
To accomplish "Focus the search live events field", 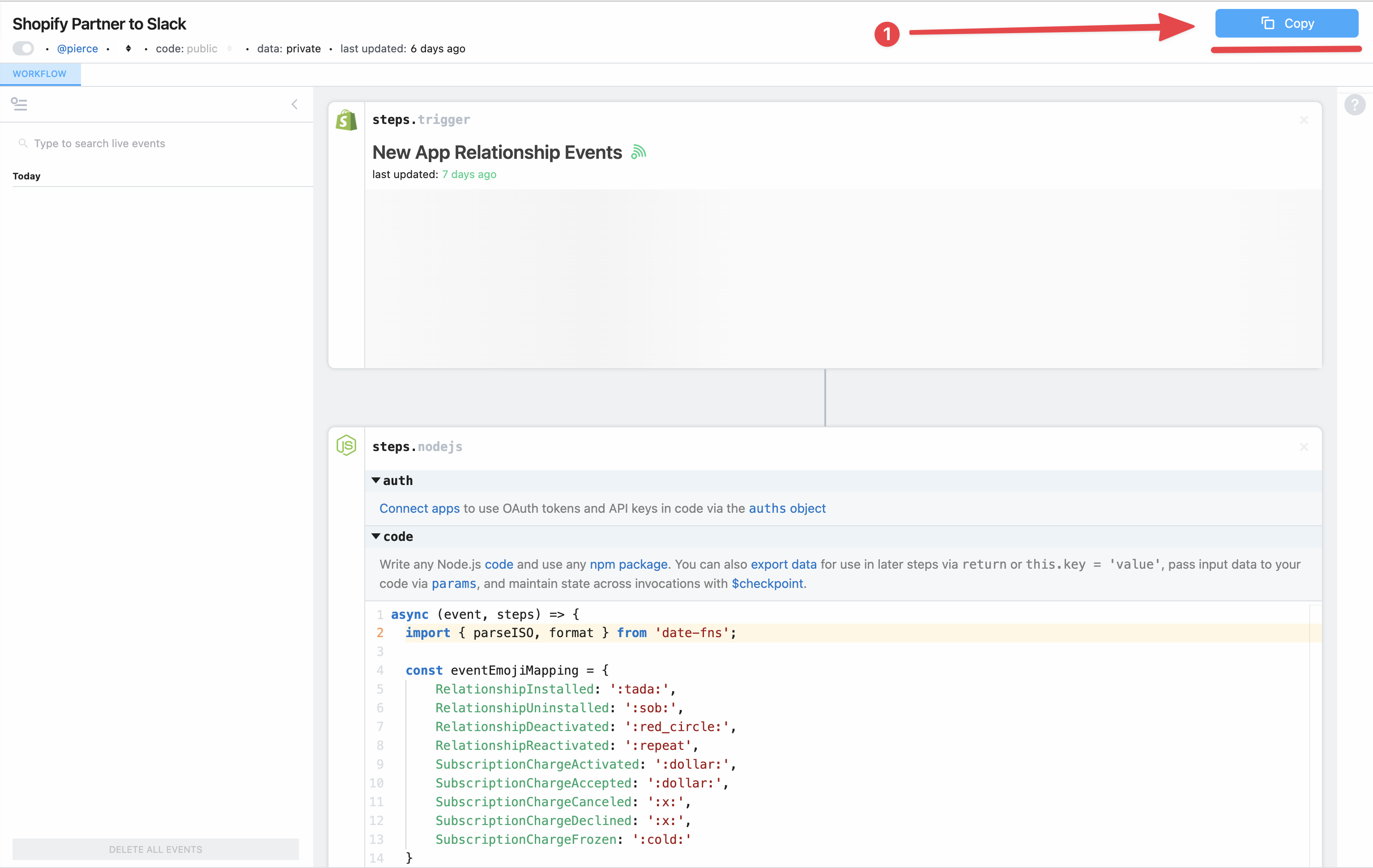I will pyautogui.click(x=158, y=144).
